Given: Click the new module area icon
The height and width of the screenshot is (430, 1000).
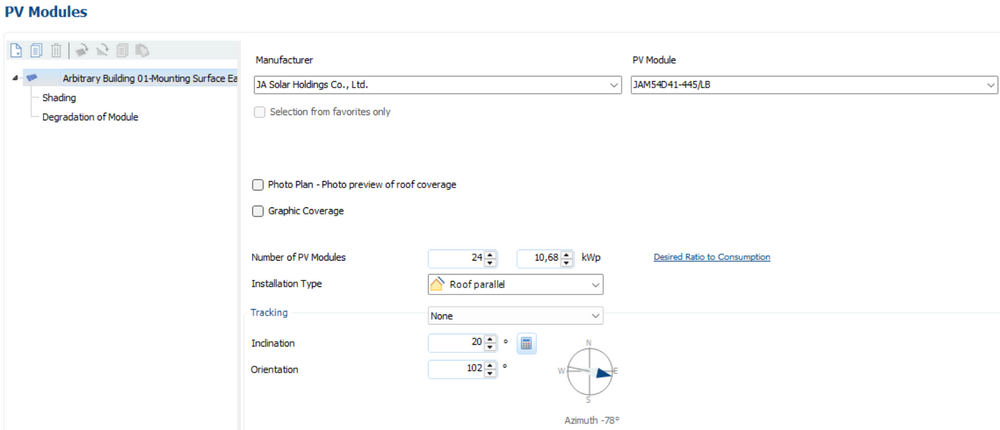Looking at the screenshot, I should (16, 50).
